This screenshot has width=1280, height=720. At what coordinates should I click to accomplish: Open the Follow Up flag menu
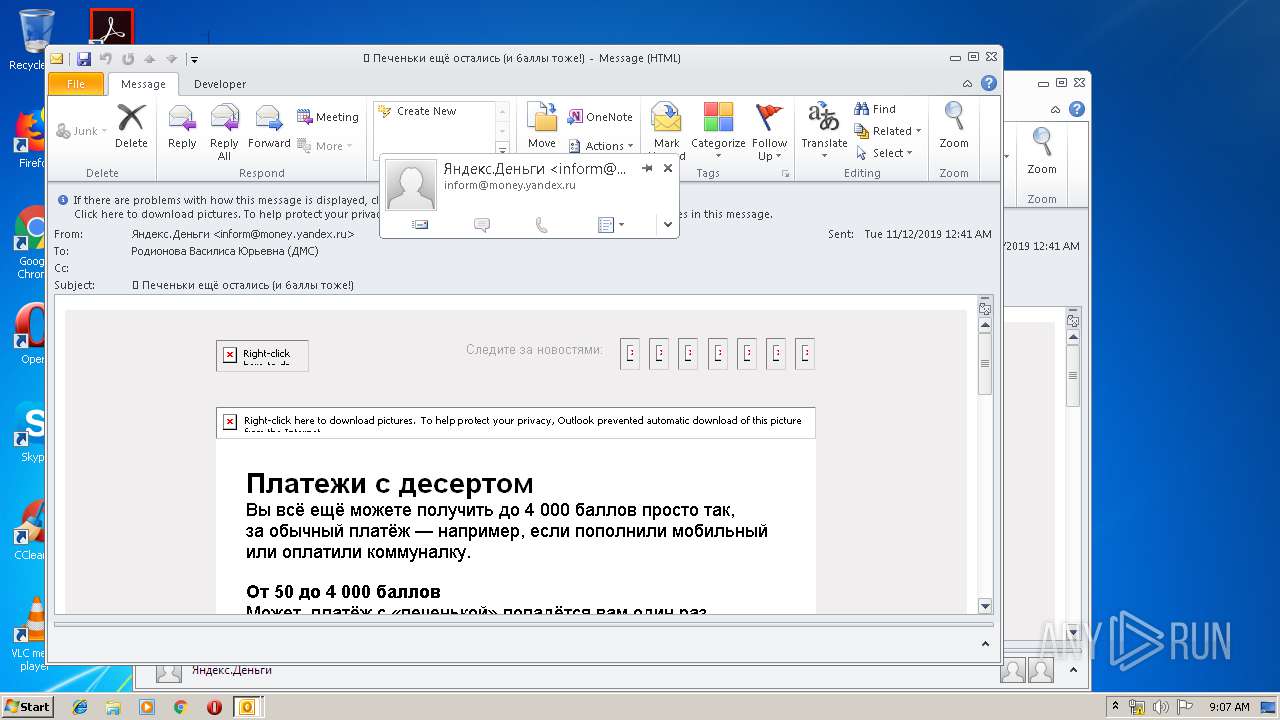point(770,131)
